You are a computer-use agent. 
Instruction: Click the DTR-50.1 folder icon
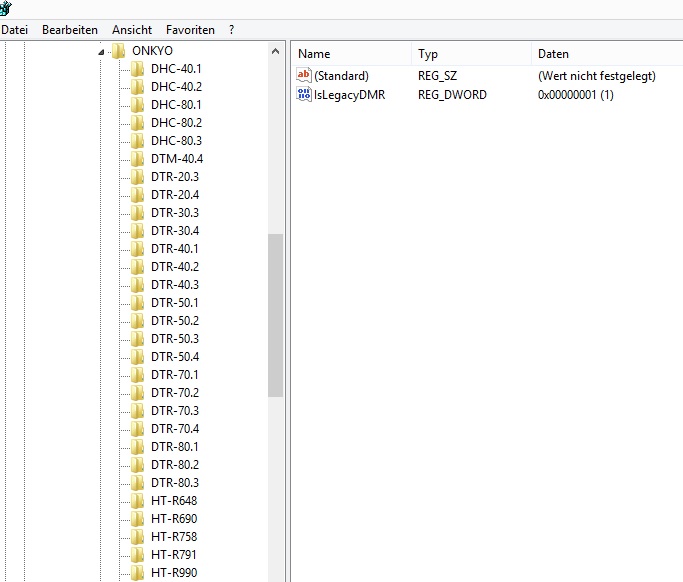click(x=137, y=303)
